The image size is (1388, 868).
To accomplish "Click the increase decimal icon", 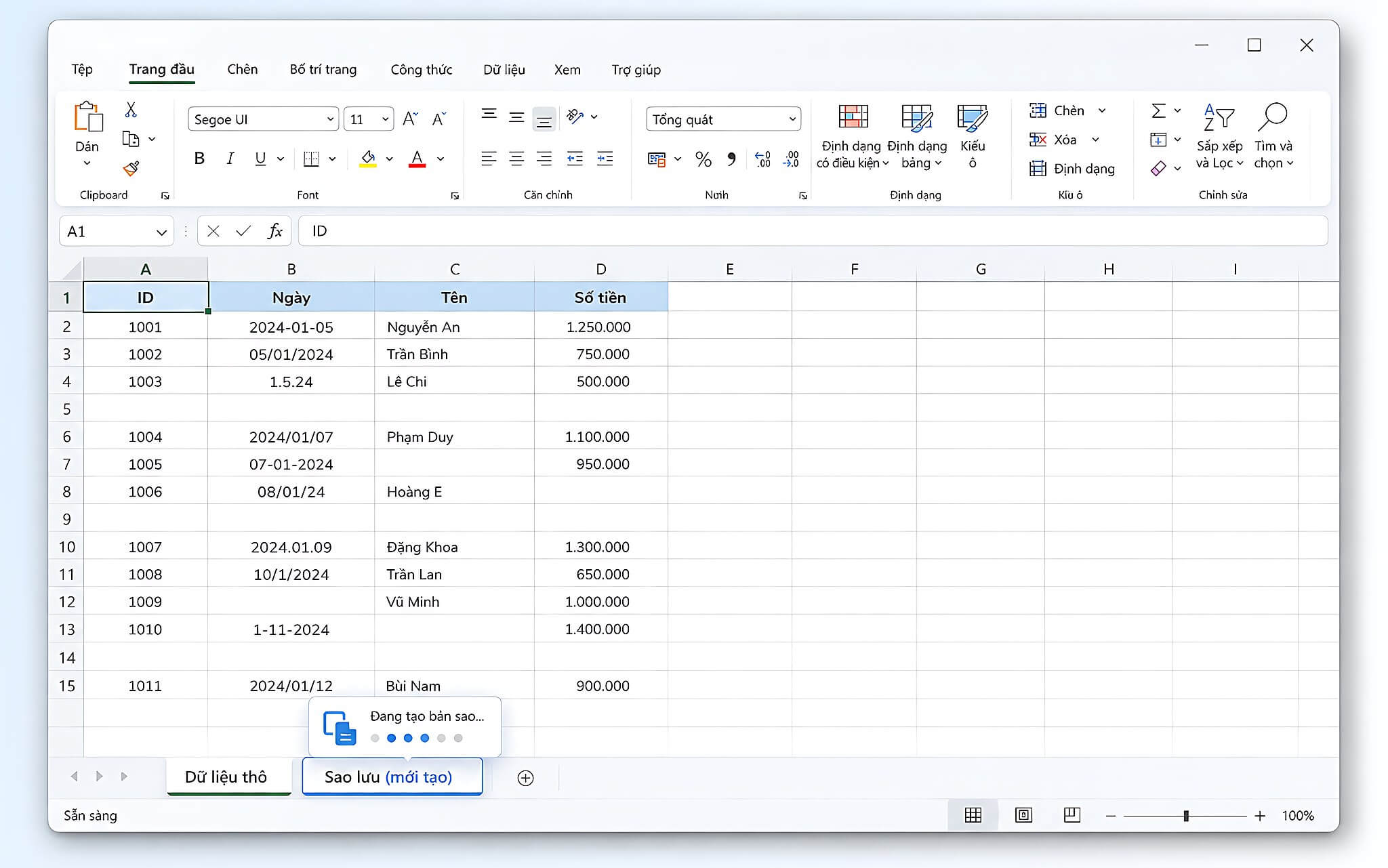I will click(763, 159).
